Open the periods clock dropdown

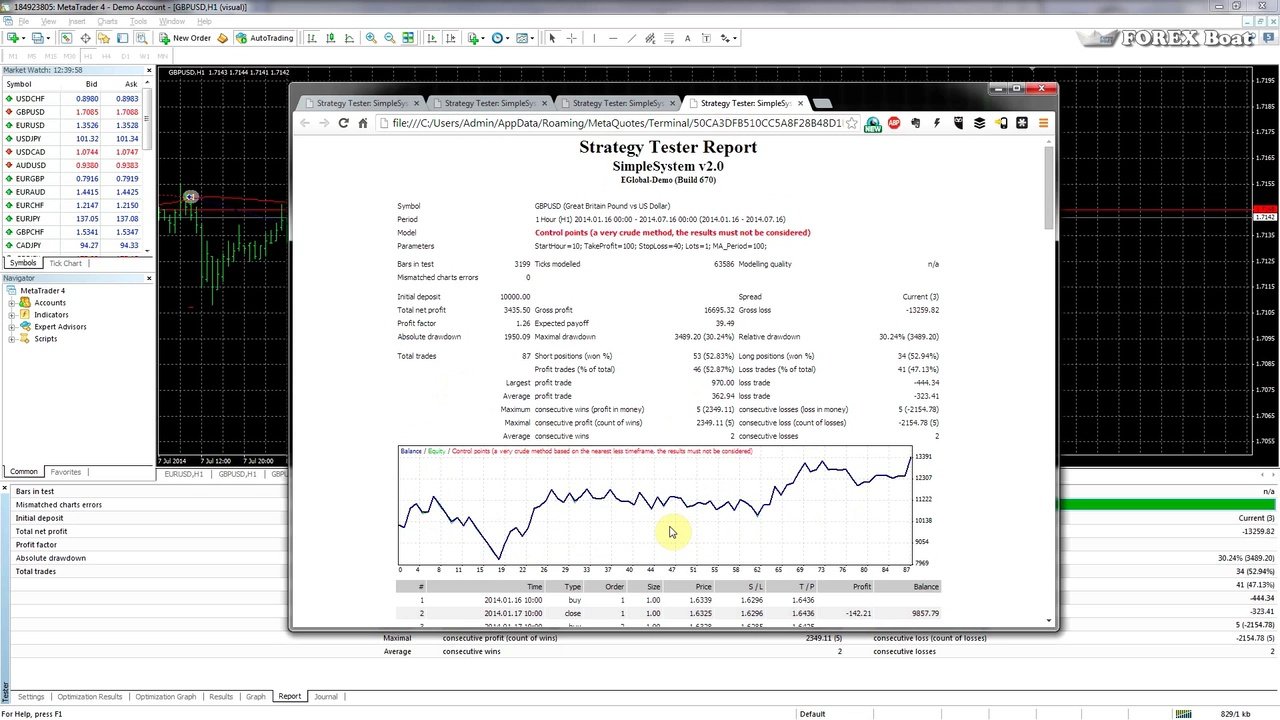point(499,38)
